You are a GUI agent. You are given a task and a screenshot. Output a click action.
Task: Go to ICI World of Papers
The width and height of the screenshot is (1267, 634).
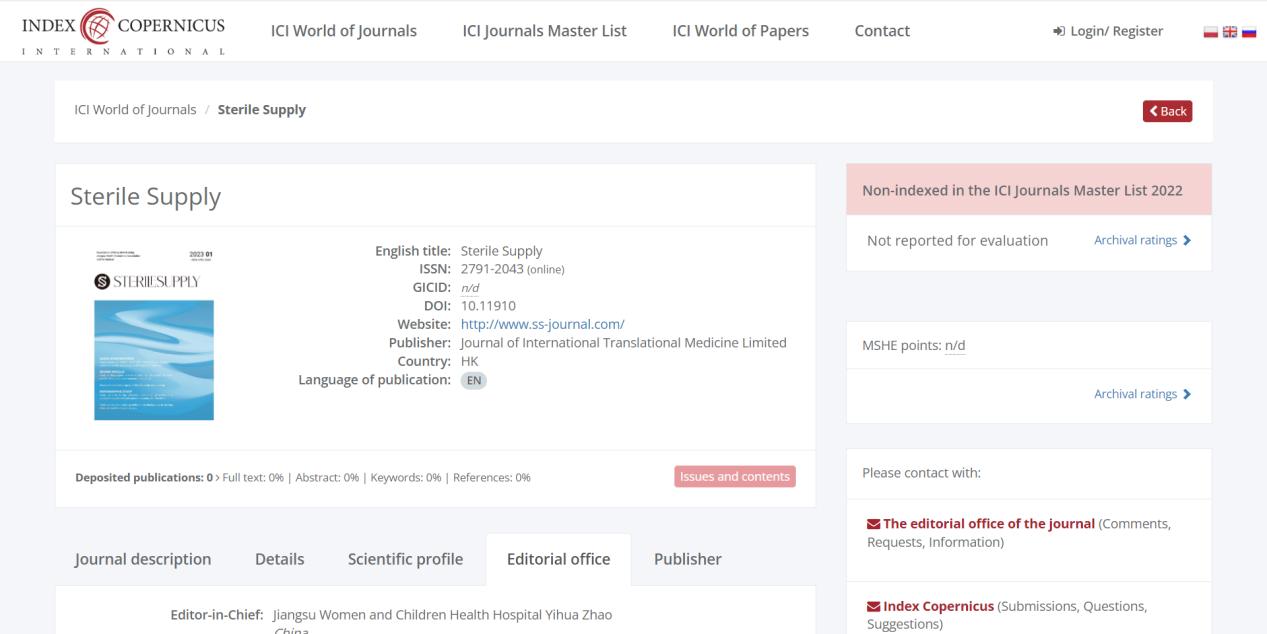741,31
